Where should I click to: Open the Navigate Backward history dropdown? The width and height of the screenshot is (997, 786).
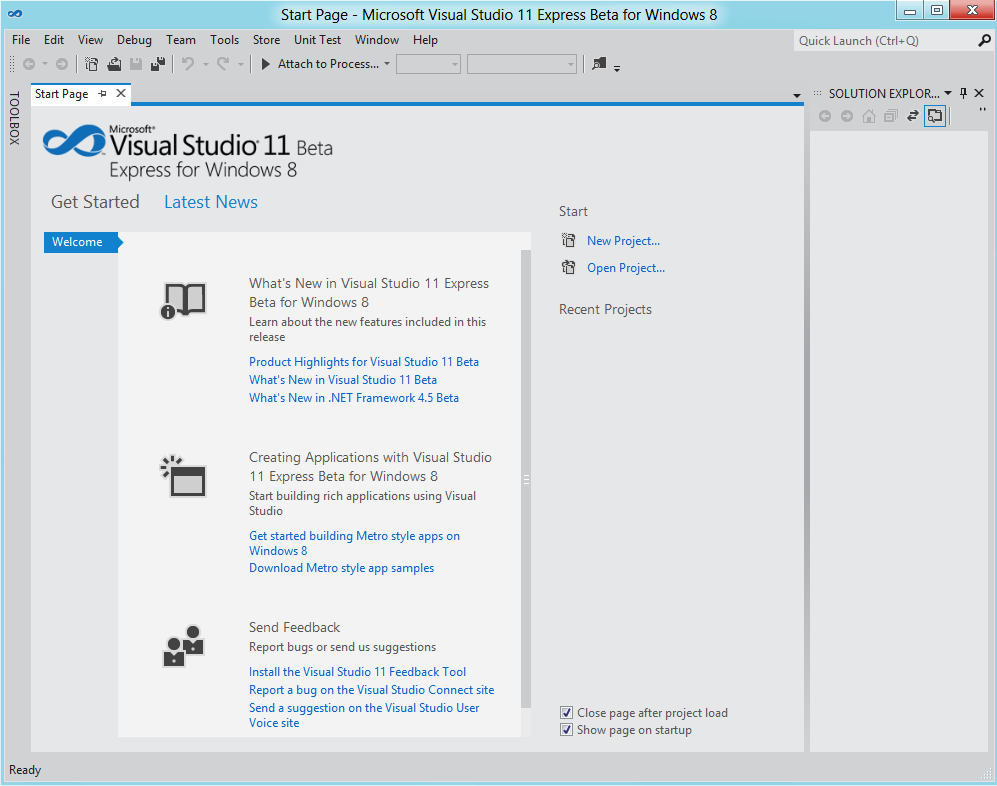[x=45, y=64]
